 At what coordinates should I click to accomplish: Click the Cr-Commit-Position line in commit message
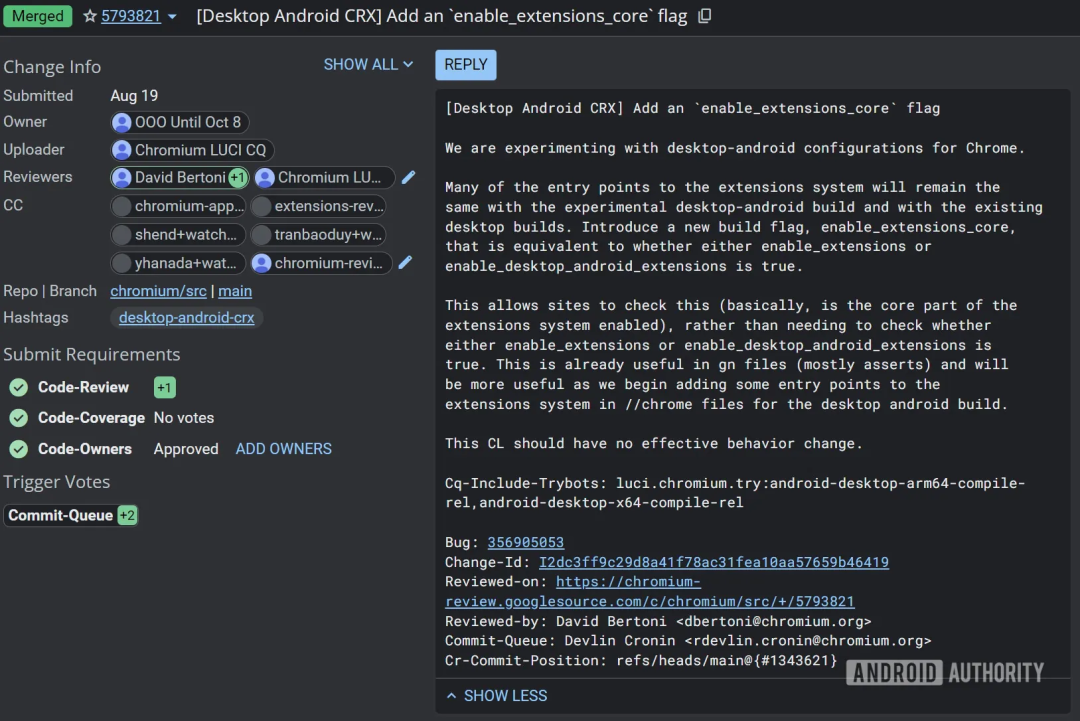[x=641, y=661]
